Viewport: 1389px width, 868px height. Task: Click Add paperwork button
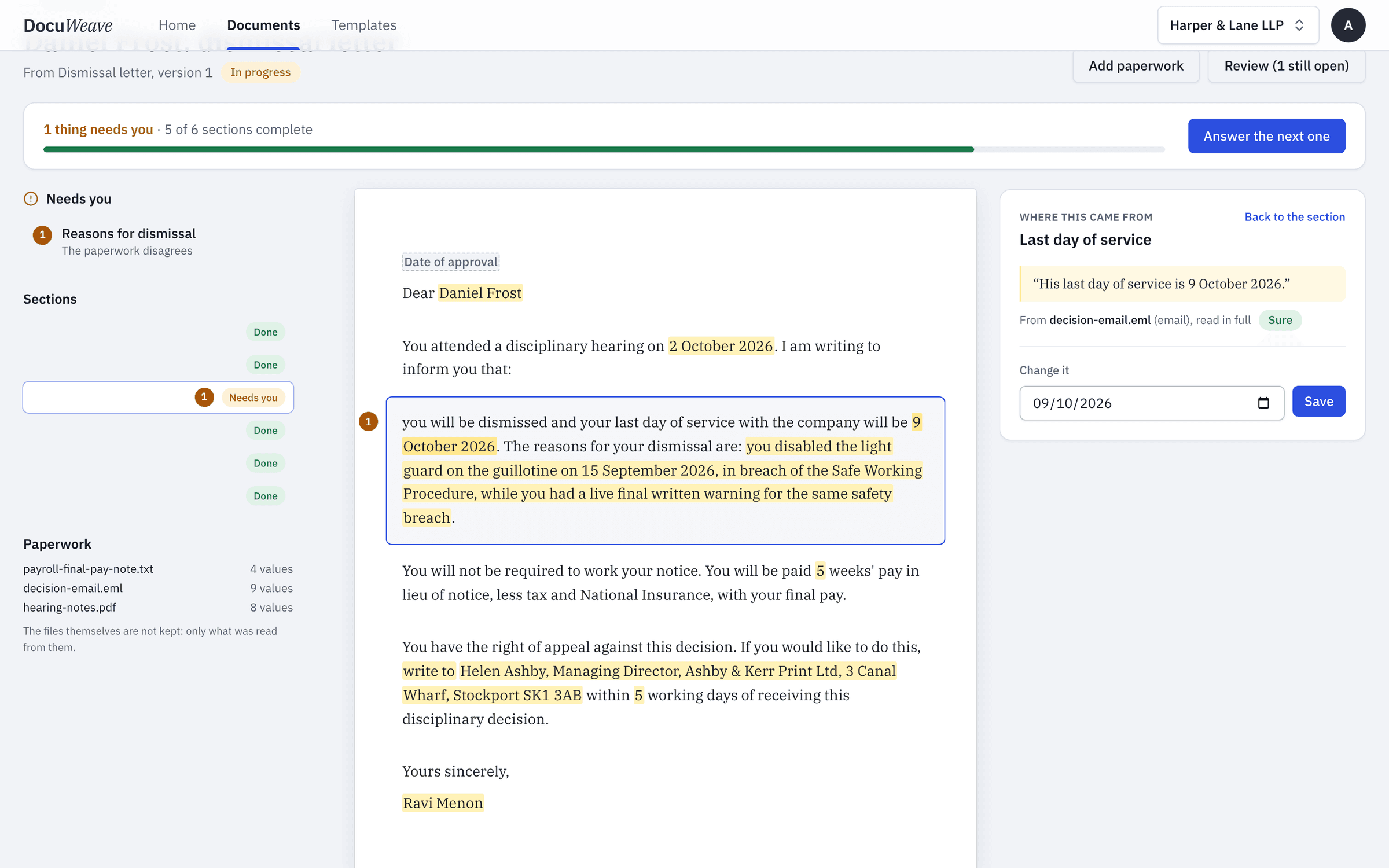coord(1136,65)
